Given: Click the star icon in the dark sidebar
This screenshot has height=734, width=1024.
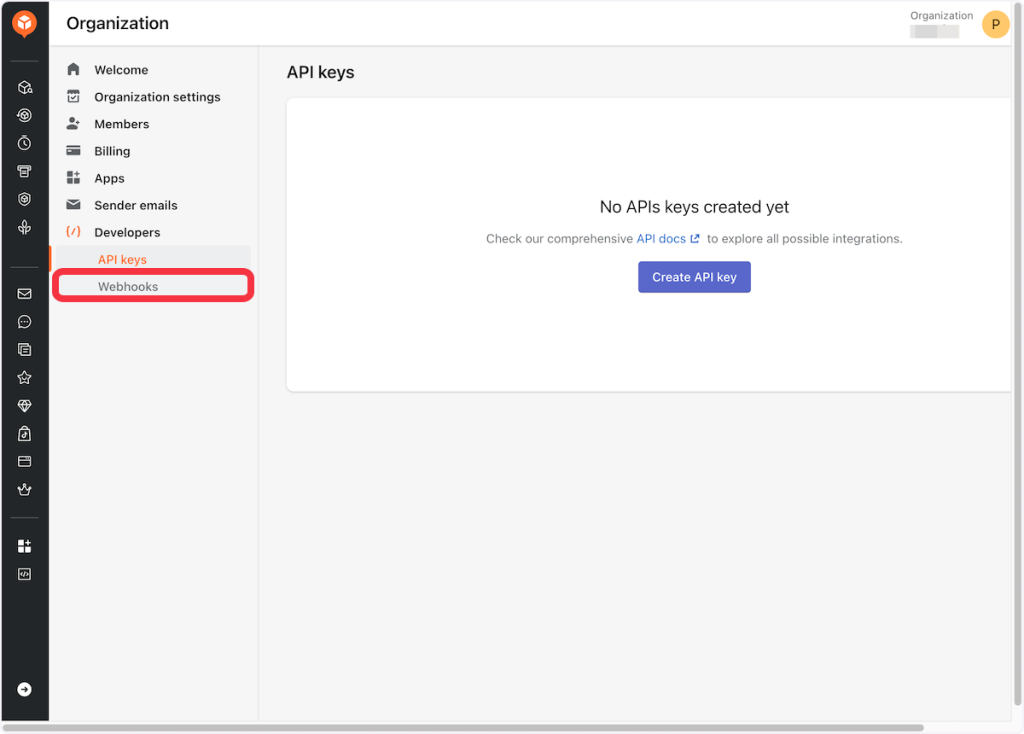Looking at the screenshot, I should point(25,378).
